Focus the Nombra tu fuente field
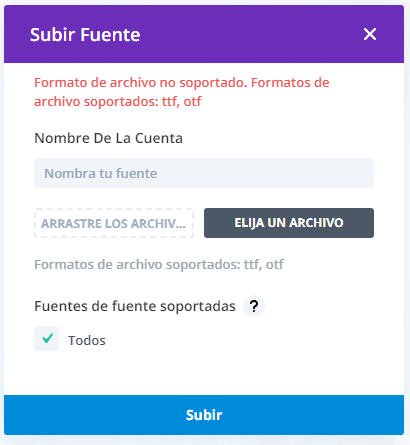The width and height of the screenshot is (410, 445). click(204, 173)
